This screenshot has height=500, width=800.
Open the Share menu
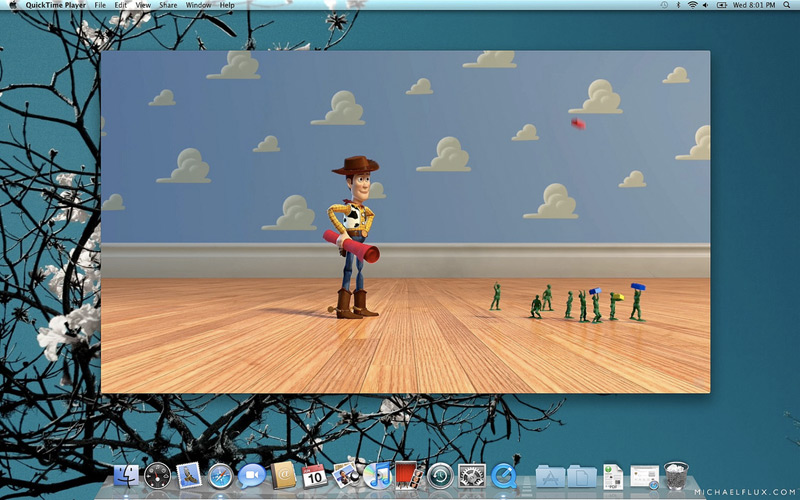pyautogui.click(x=168, y=5)
